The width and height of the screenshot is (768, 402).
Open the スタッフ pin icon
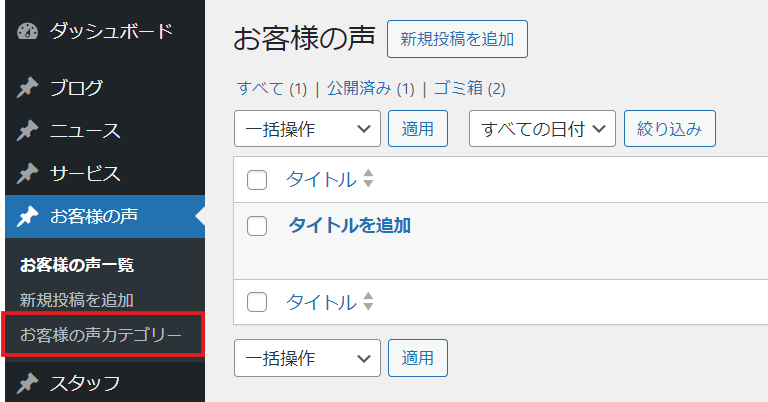[x=27, y=383]
